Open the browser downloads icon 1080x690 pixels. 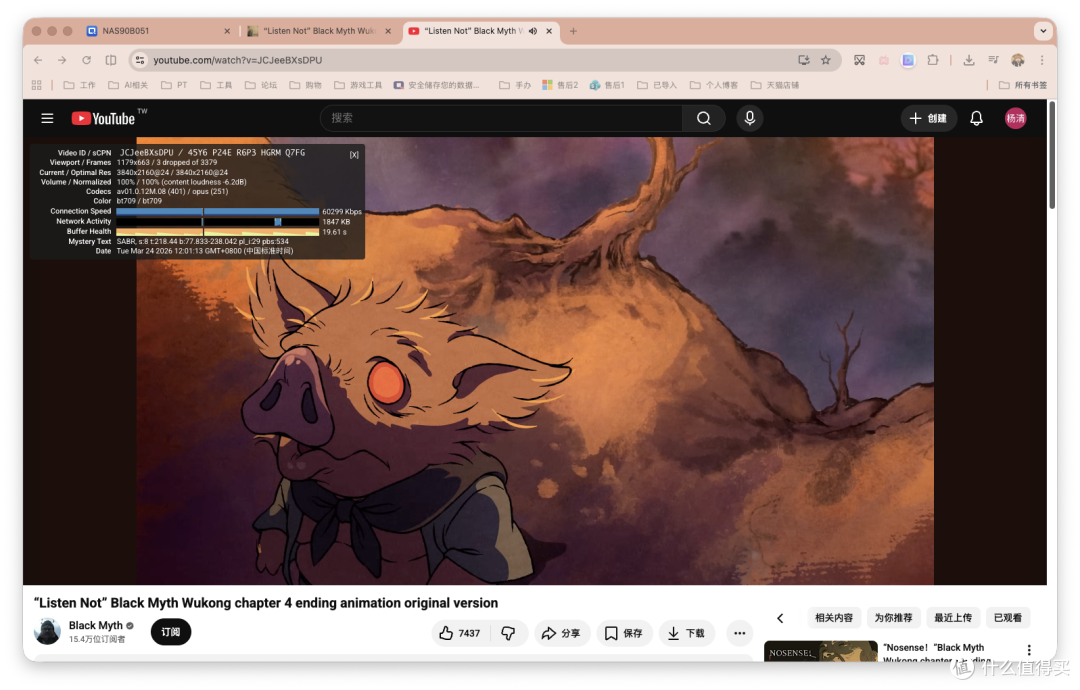(968, 61)
